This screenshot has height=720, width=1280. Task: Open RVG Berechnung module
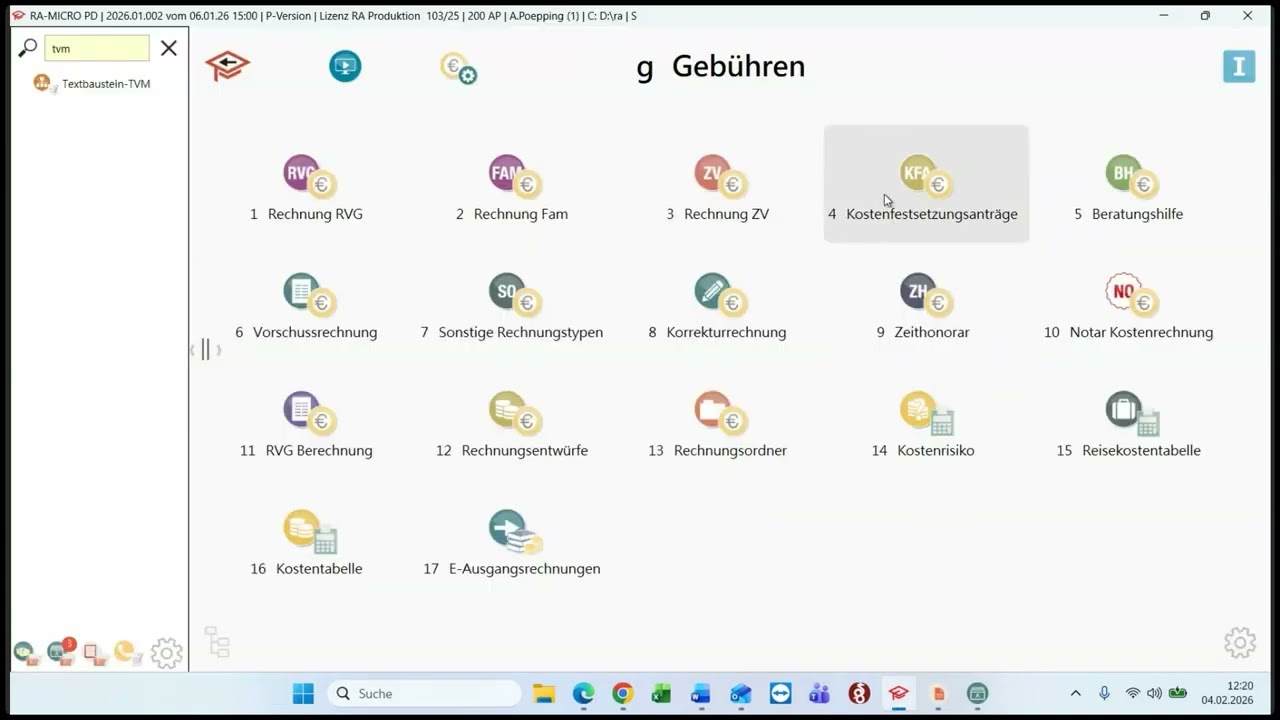click(306, 424)
